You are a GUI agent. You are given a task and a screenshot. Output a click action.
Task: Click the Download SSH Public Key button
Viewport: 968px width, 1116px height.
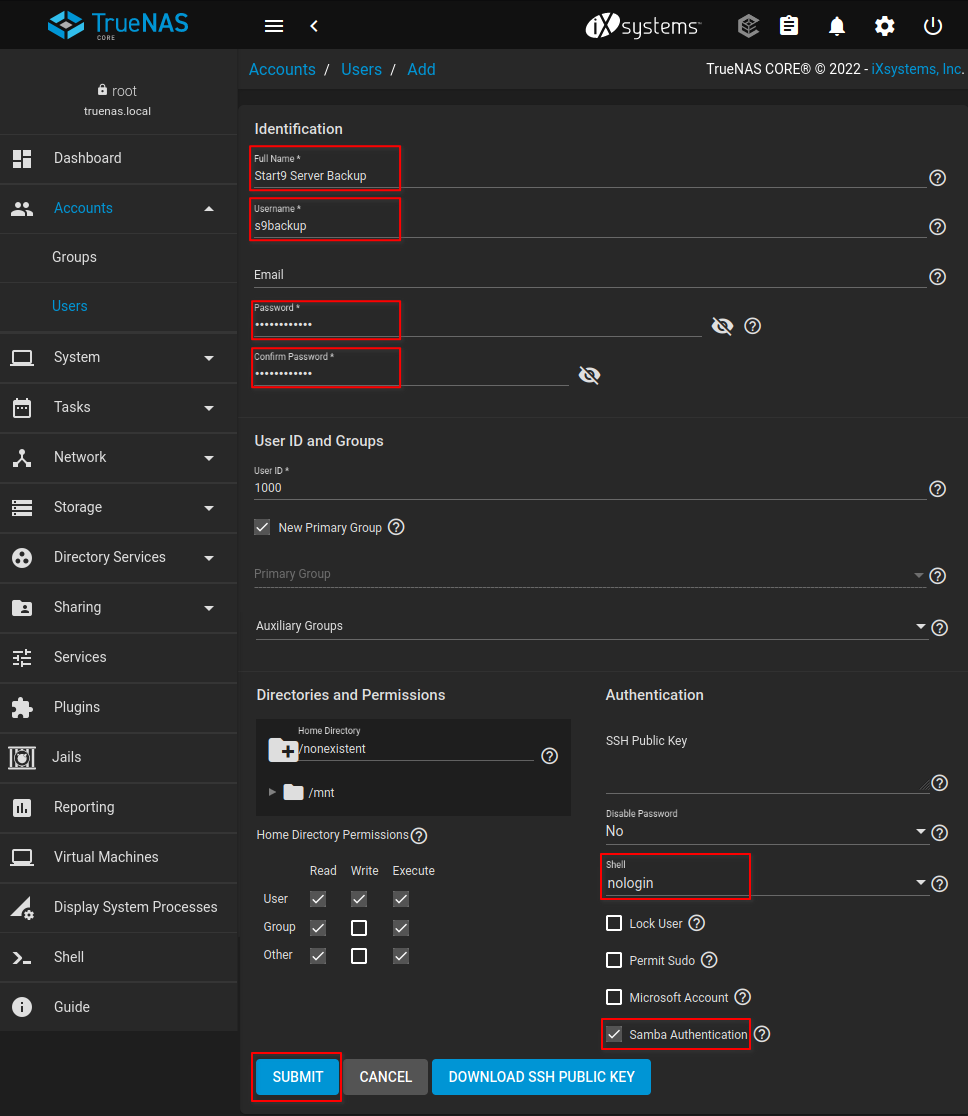[541, 1077]
